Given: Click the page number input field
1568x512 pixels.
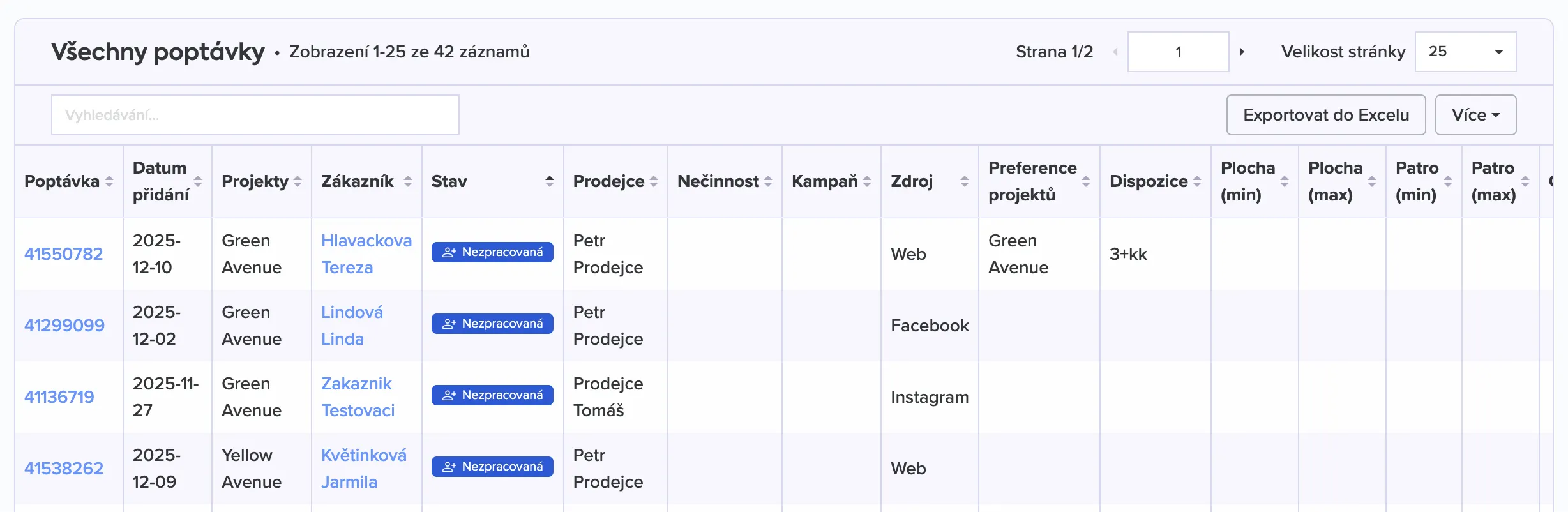Looking at the screenshot, I should click(1178, 52).
